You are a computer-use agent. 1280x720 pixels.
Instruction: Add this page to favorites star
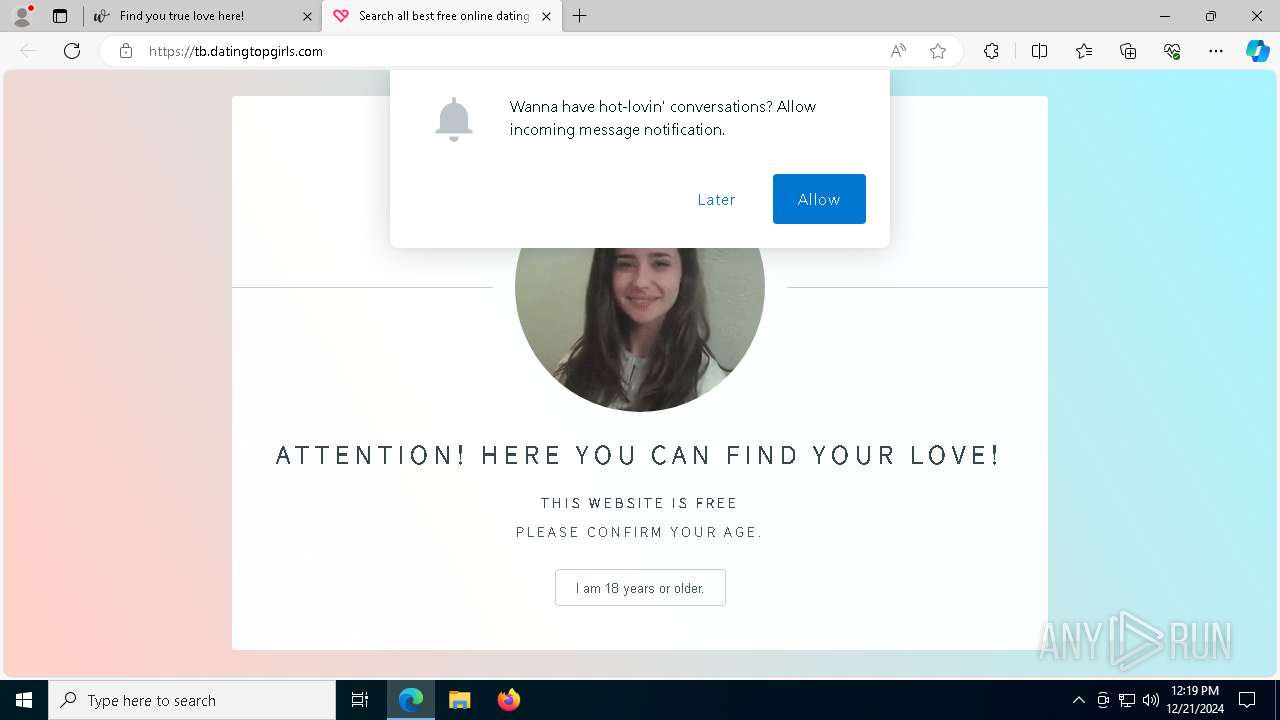click(x=938, y=51)
